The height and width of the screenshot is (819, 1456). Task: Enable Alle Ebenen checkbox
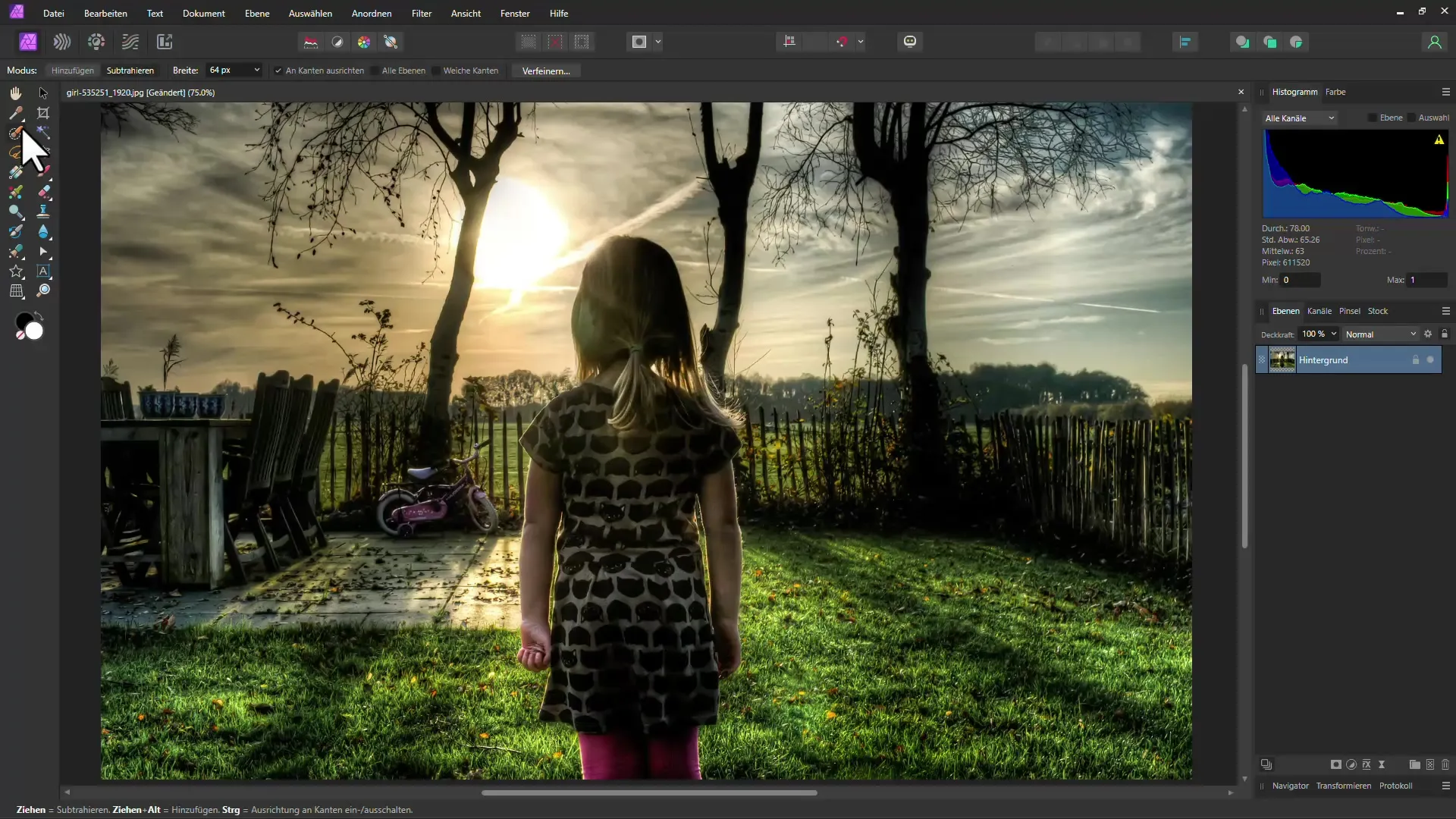(x=375, y=71)
